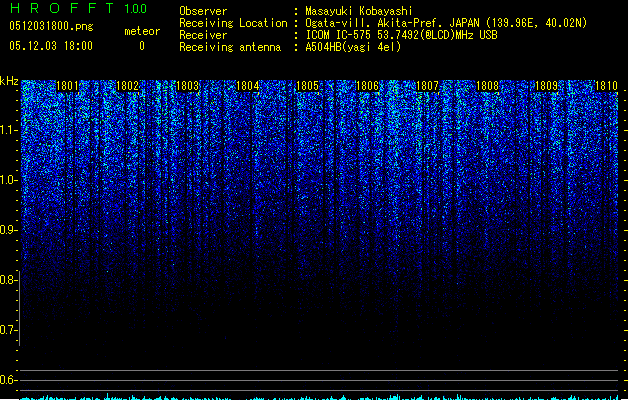Click the 1810 time marker
The height and width of the screenshot is (400, 629).
(606, 86)
